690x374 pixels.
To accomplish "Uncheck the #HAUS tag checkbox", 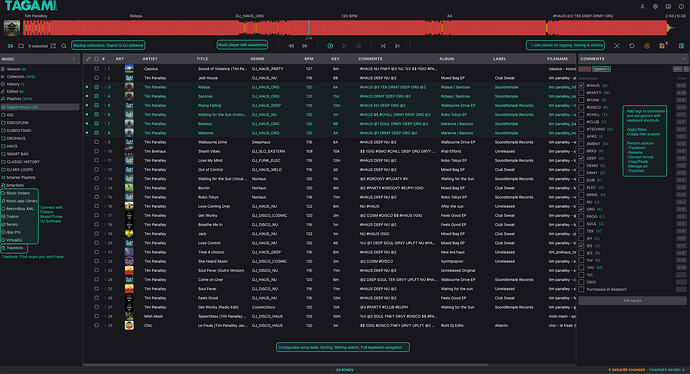I will (x=581, y=85).
